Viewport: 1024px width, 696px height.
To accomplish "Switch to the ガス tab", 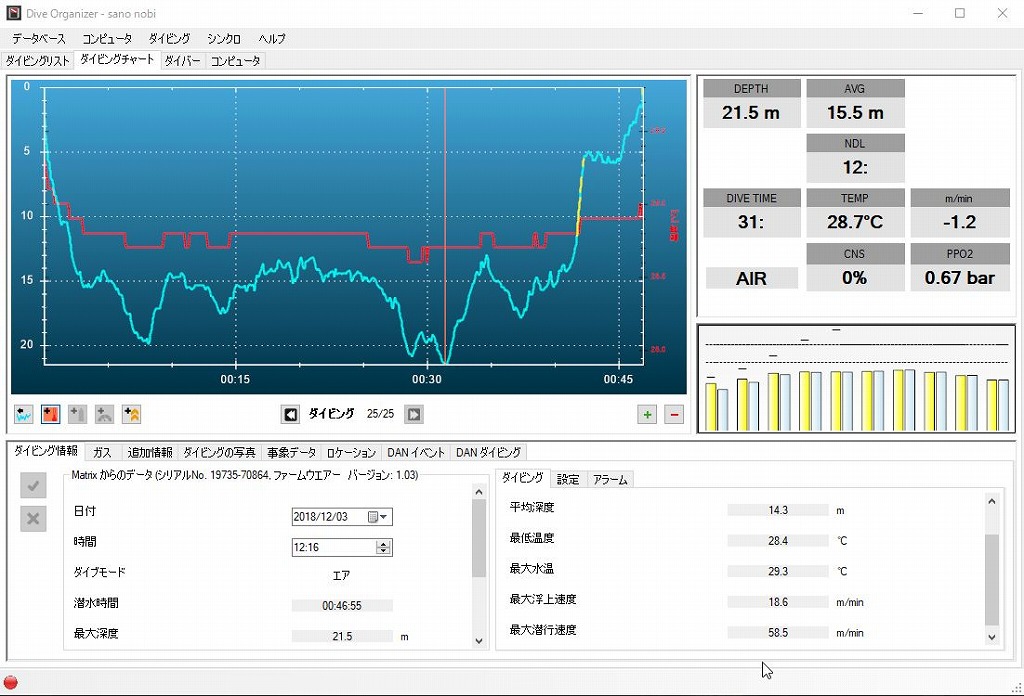I will [x=102, y=453].
